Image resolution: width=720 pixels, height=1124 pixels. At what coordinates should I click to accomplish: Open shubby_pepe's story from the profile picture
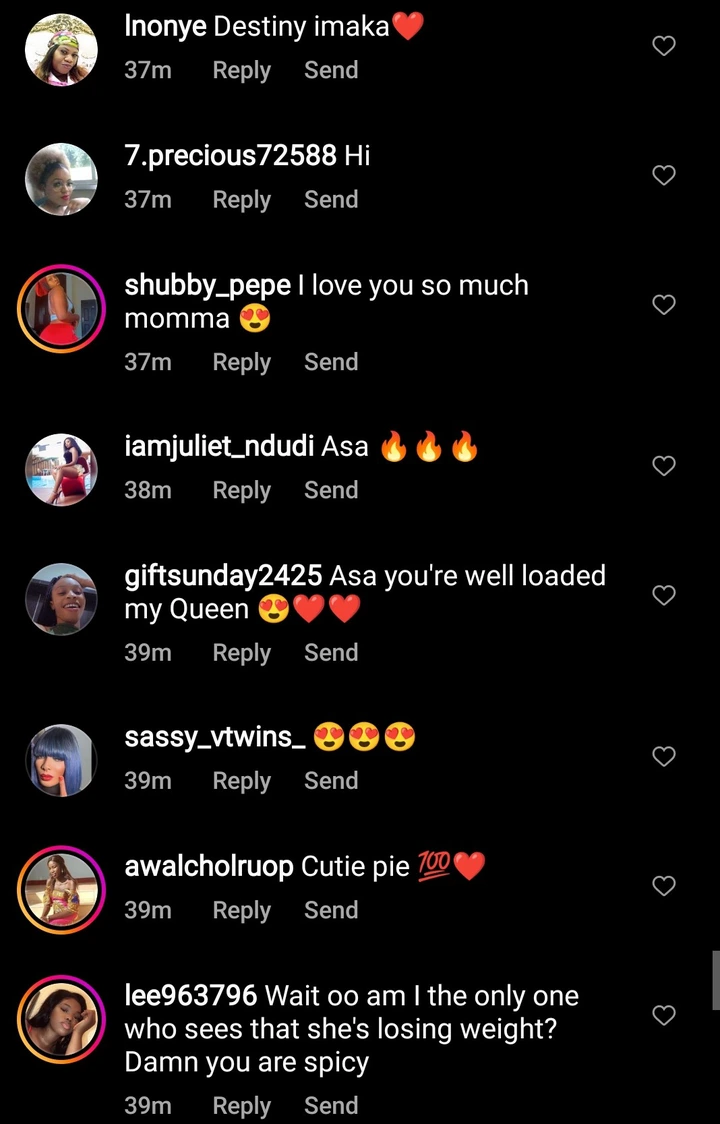pyautogui.click(x=61, y=308)
